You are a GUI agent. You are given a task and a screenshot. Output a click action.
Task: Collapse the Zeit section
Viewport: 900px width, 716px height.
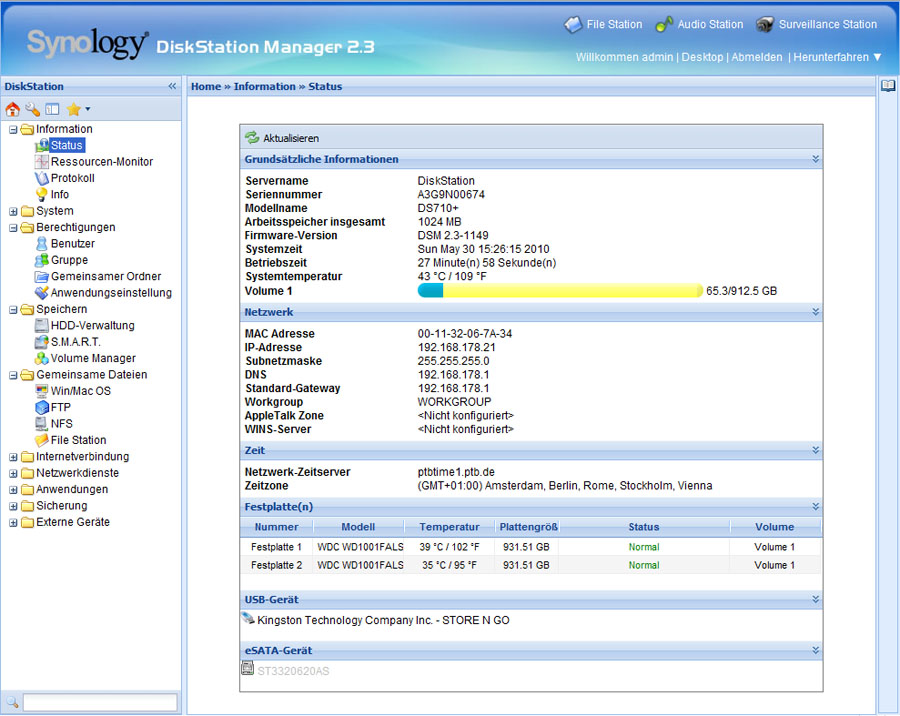[x=816, y=450]
